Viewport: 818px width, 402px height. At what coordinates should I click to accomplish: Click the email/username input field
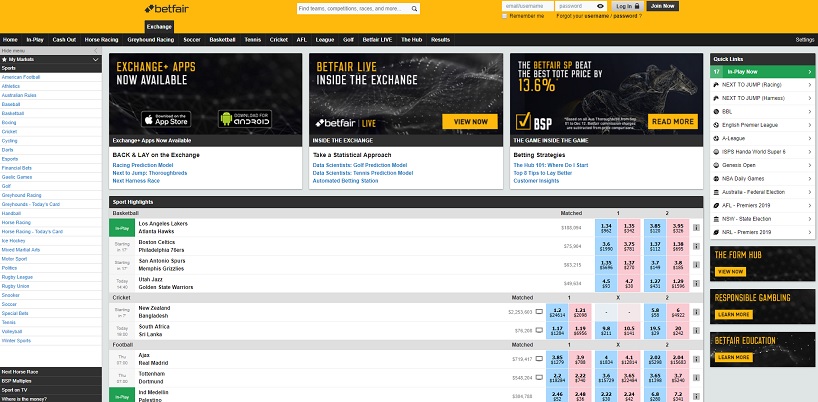[527, 6]
